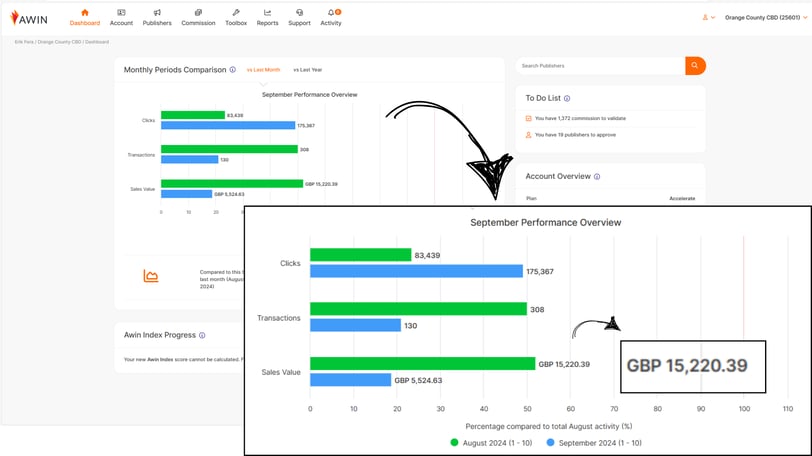Click the green Sales Value bar GBP 15,220.39
812x456 pixels.
pyautogui.click(x=423, y=363)
